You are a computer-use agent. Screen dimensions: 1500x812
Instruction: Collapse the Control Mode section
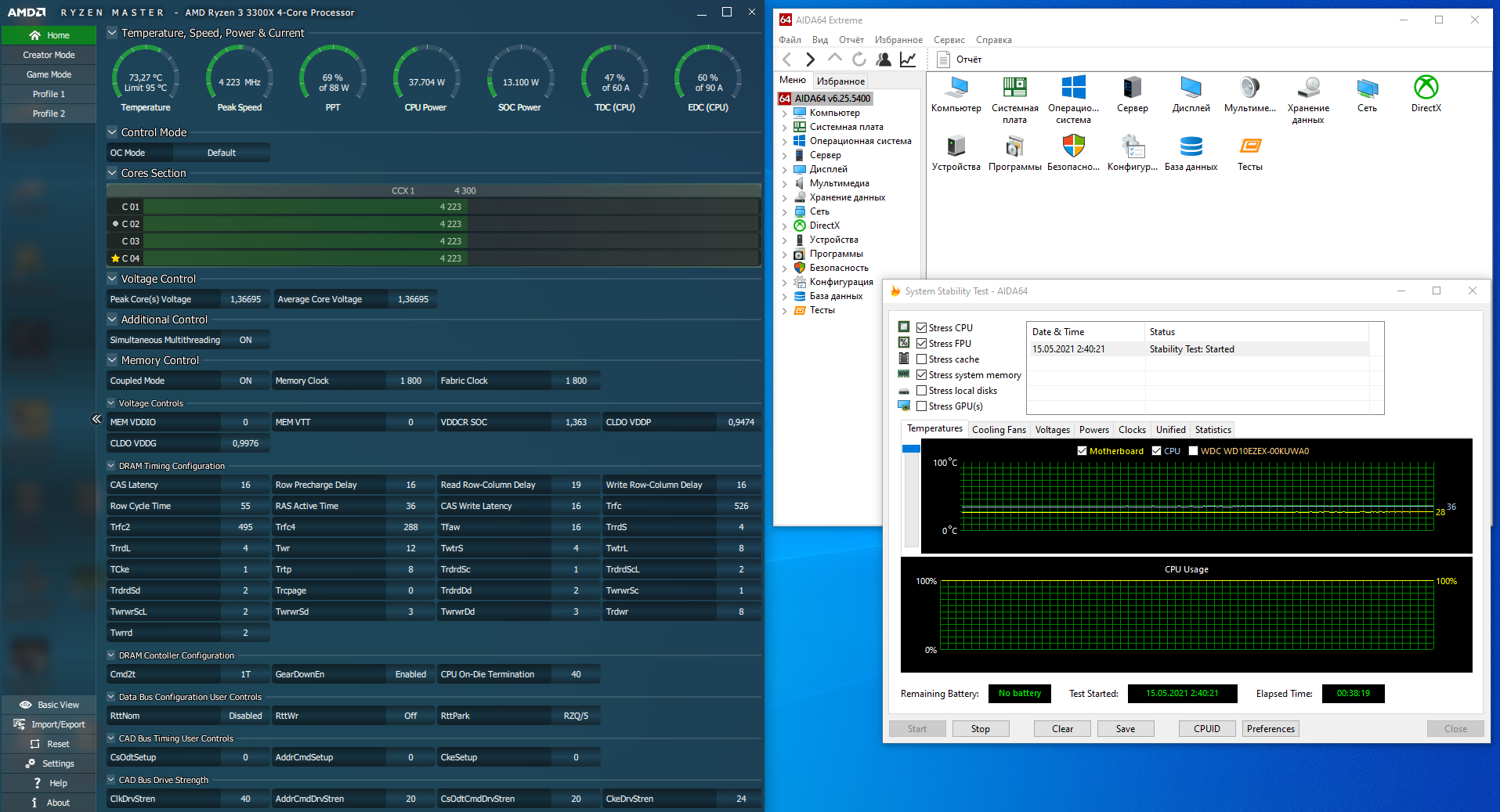[112, 132]
